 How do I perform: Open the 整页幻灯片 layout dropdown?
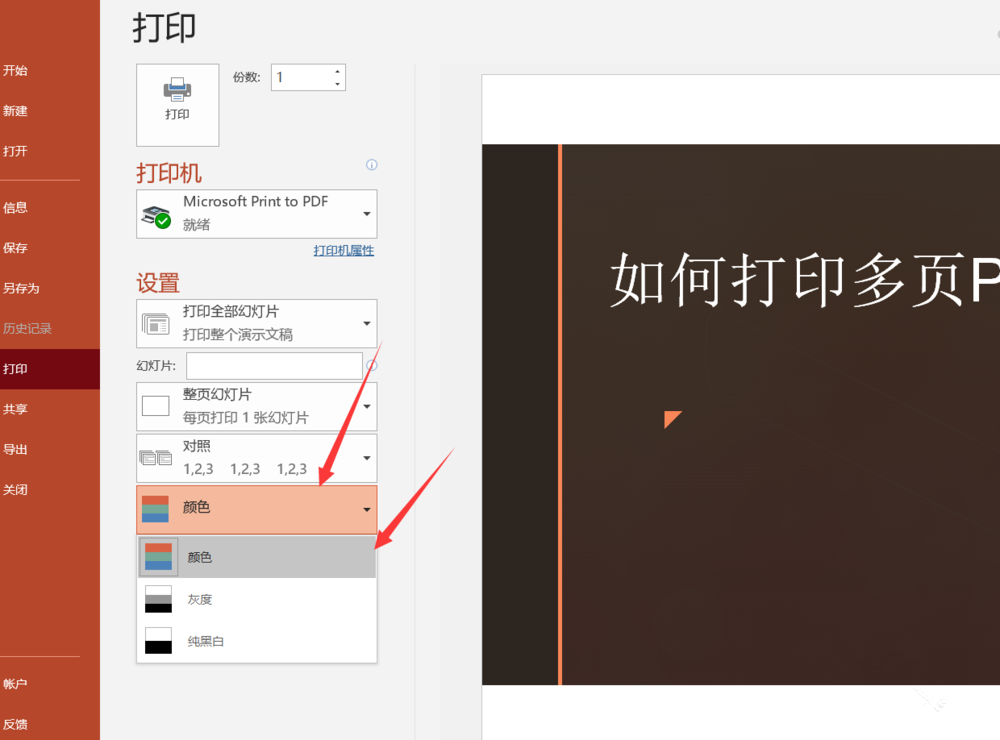pyautogui.click(x=369, y=405)
